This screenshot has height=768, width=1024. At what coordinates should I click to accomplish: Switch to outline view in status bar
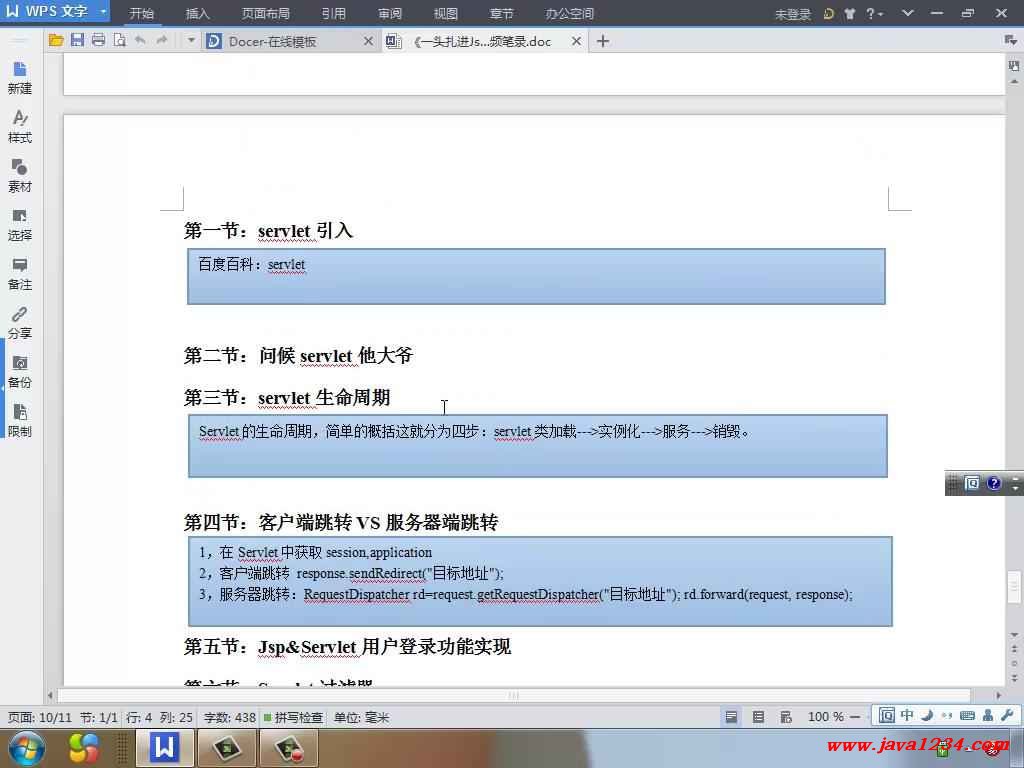758,717
